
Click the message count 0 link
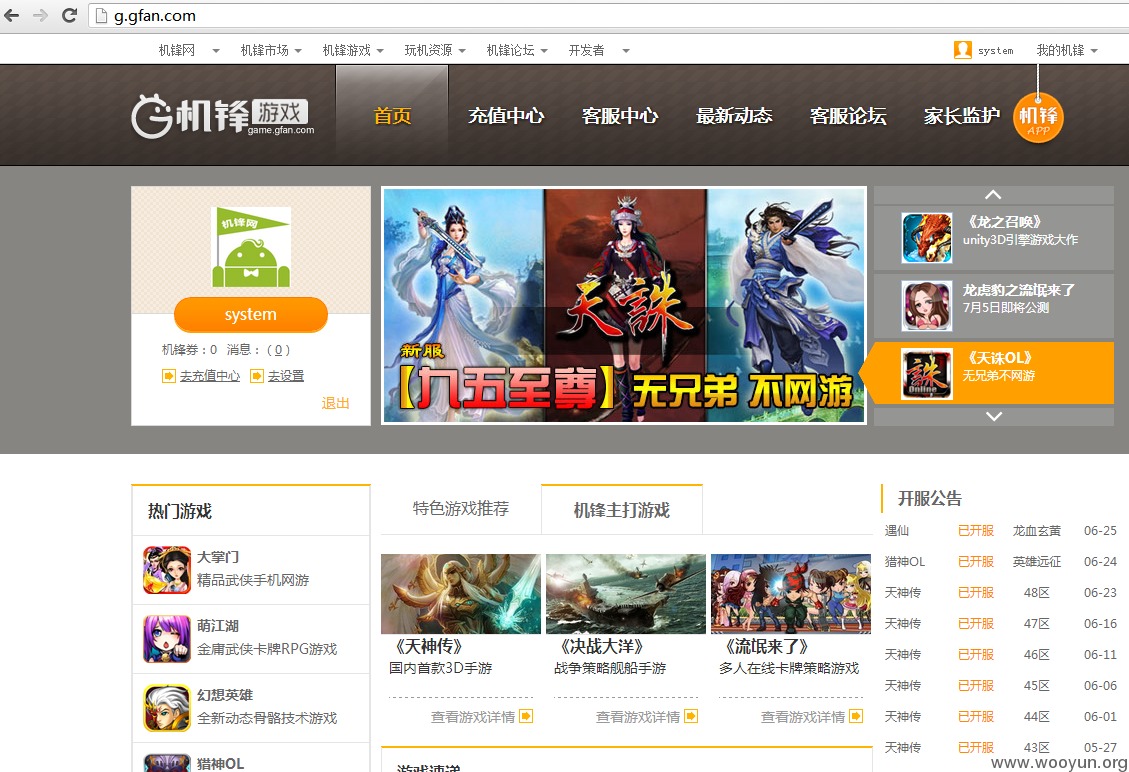[x=278, y=350]
